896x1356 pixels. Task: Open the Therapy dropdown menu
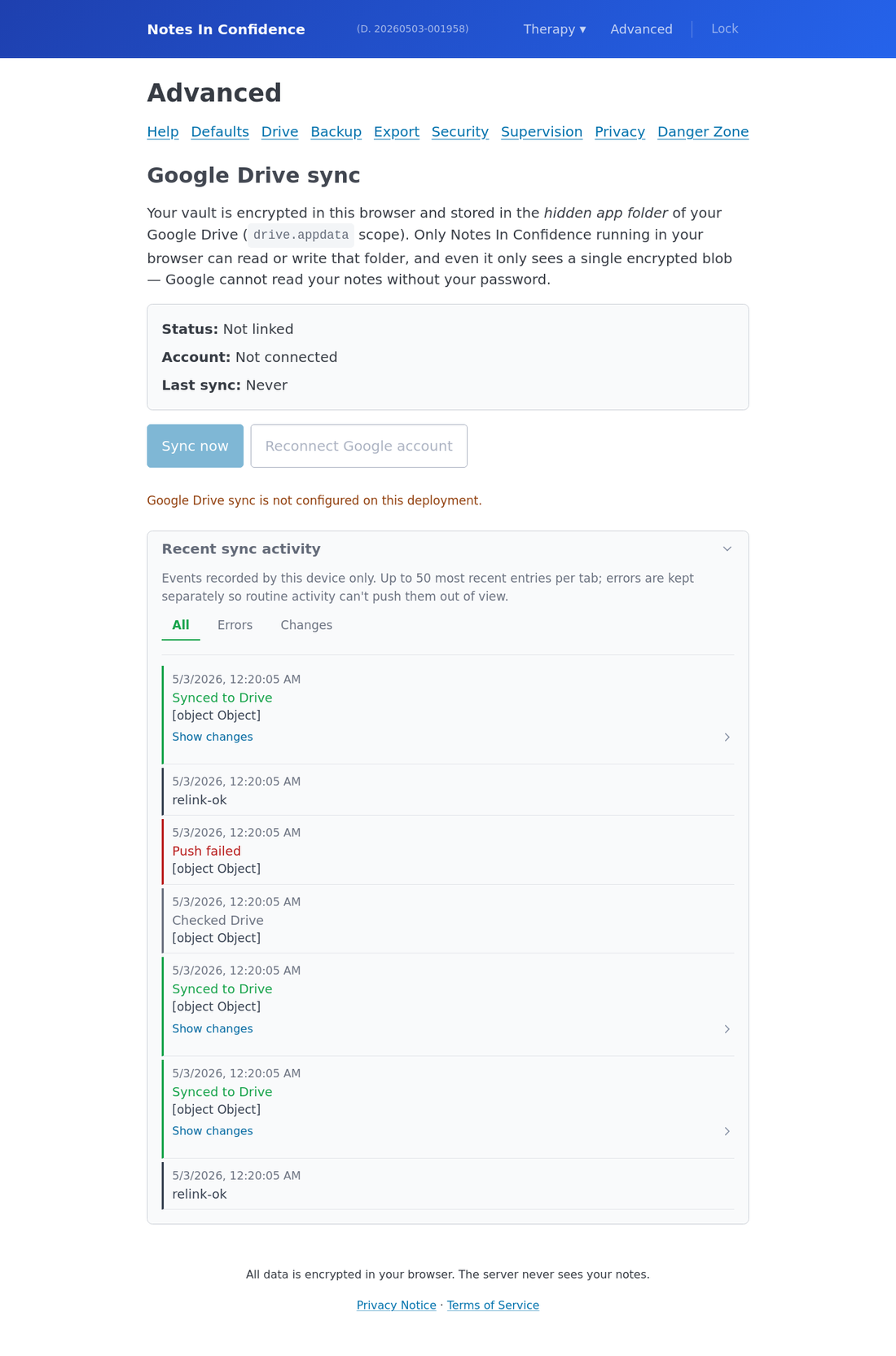tap(555, 29)
